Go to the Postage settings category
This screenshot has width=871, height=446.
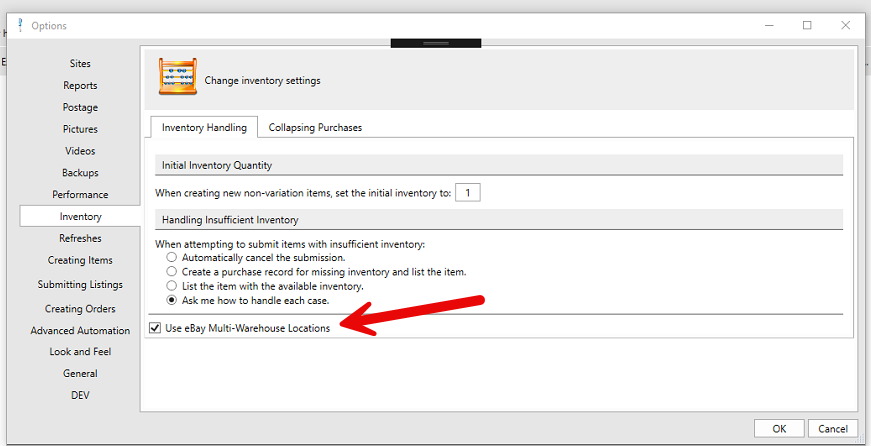click(x=80, y=107)
